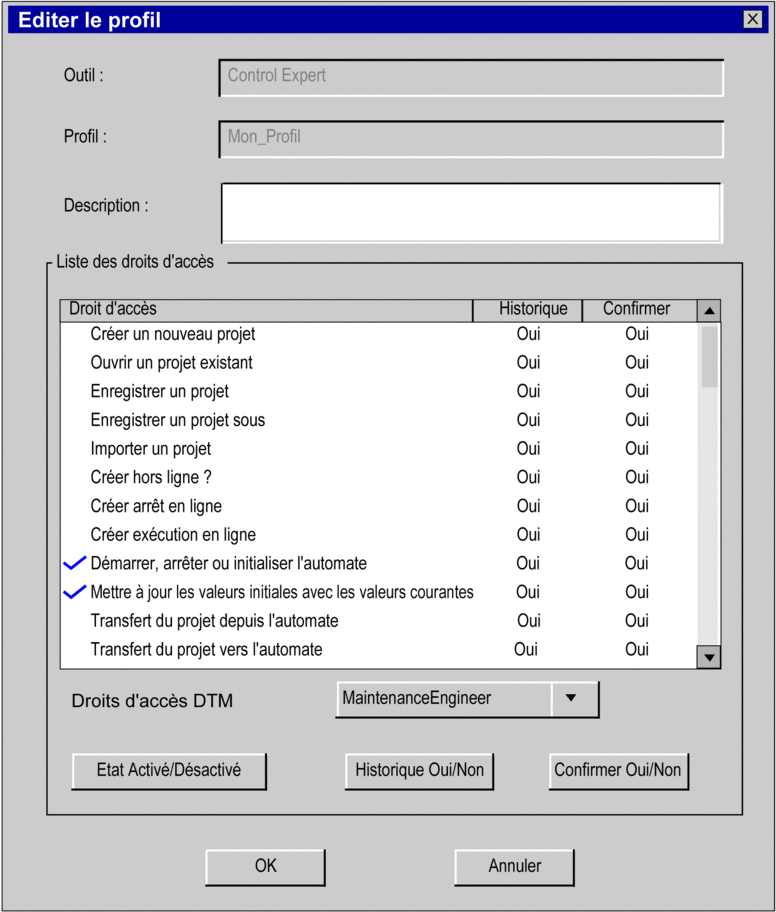Select row Enregistrer un projet

(x=379, y=391)
